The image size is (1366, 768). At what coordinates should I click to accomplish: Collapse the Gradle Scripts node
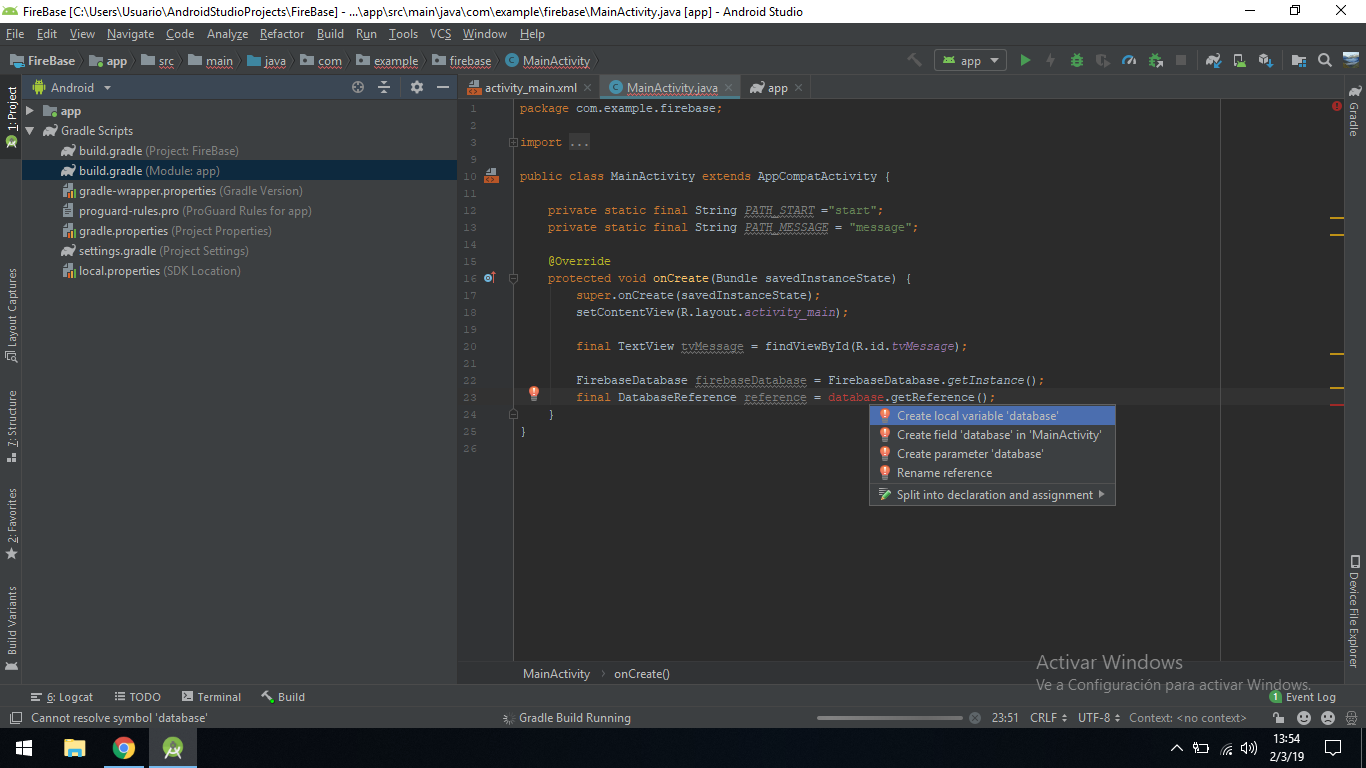(30, 131)
